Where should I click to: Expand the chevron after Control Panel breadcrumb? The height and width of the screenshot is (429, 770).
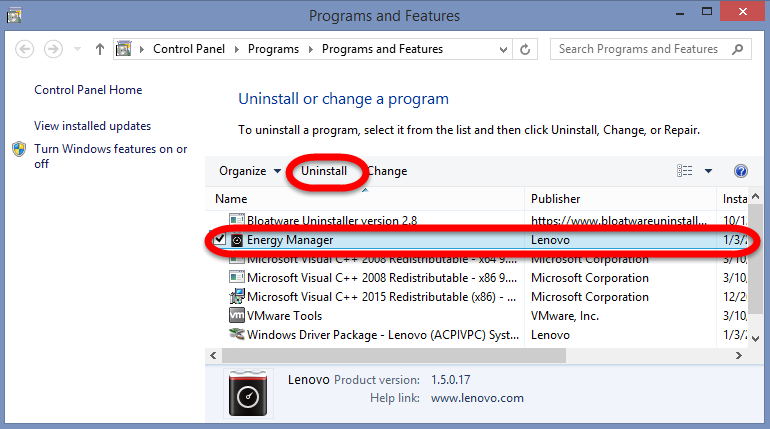[x=237, y=50]
